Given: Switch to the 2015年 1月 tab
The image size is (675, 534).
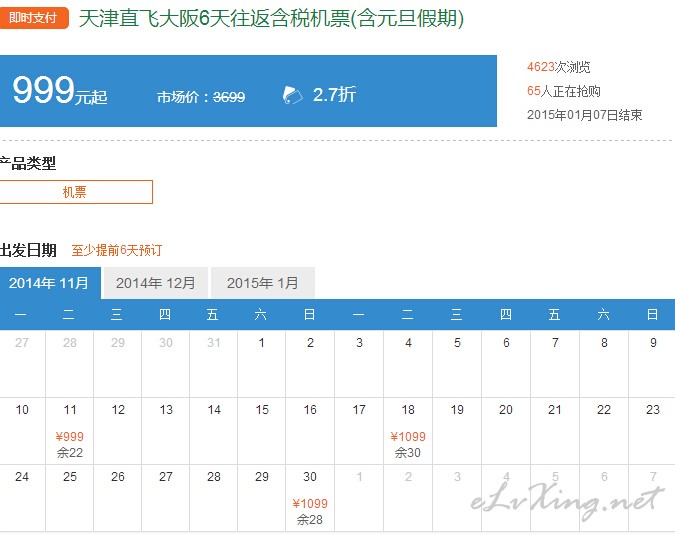Looking at the screenshot, I should point(263,283).
